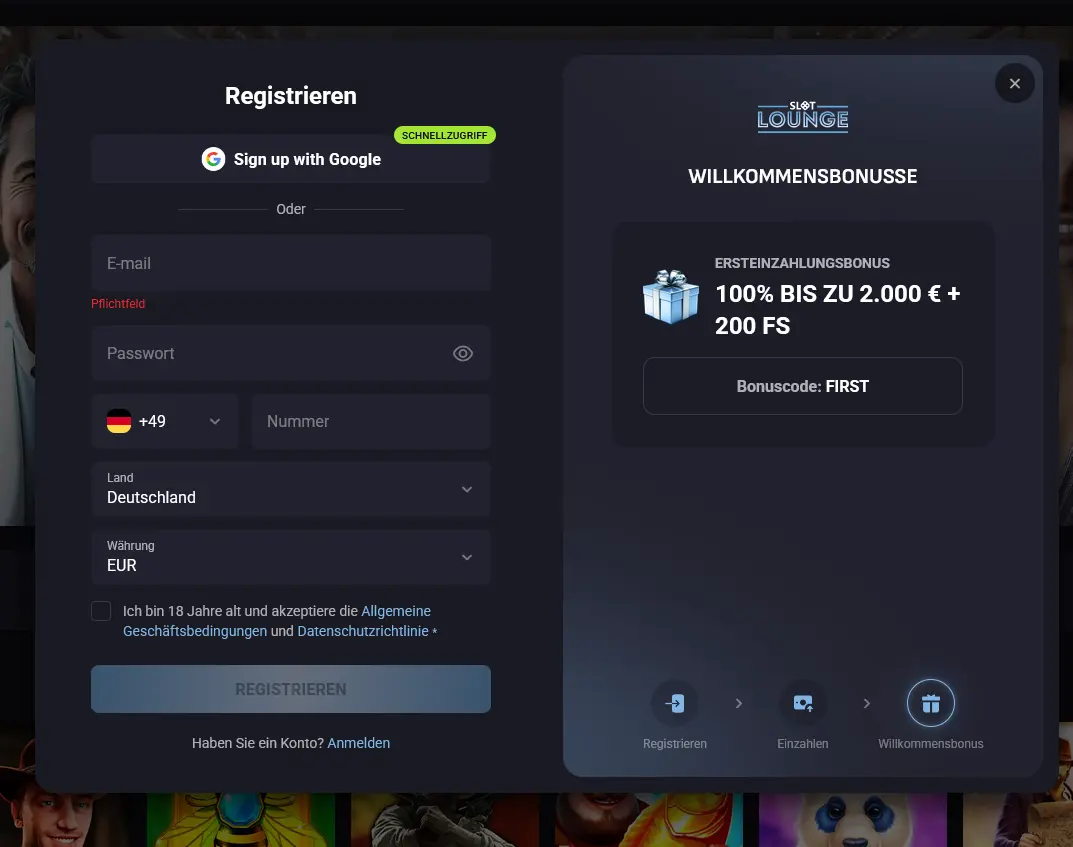Image resolution: width=1073 pixels, height=847 pixels.
Task: Click the WILLKOMMENSBONUSSE heading
Action: [x=803, y=177]
